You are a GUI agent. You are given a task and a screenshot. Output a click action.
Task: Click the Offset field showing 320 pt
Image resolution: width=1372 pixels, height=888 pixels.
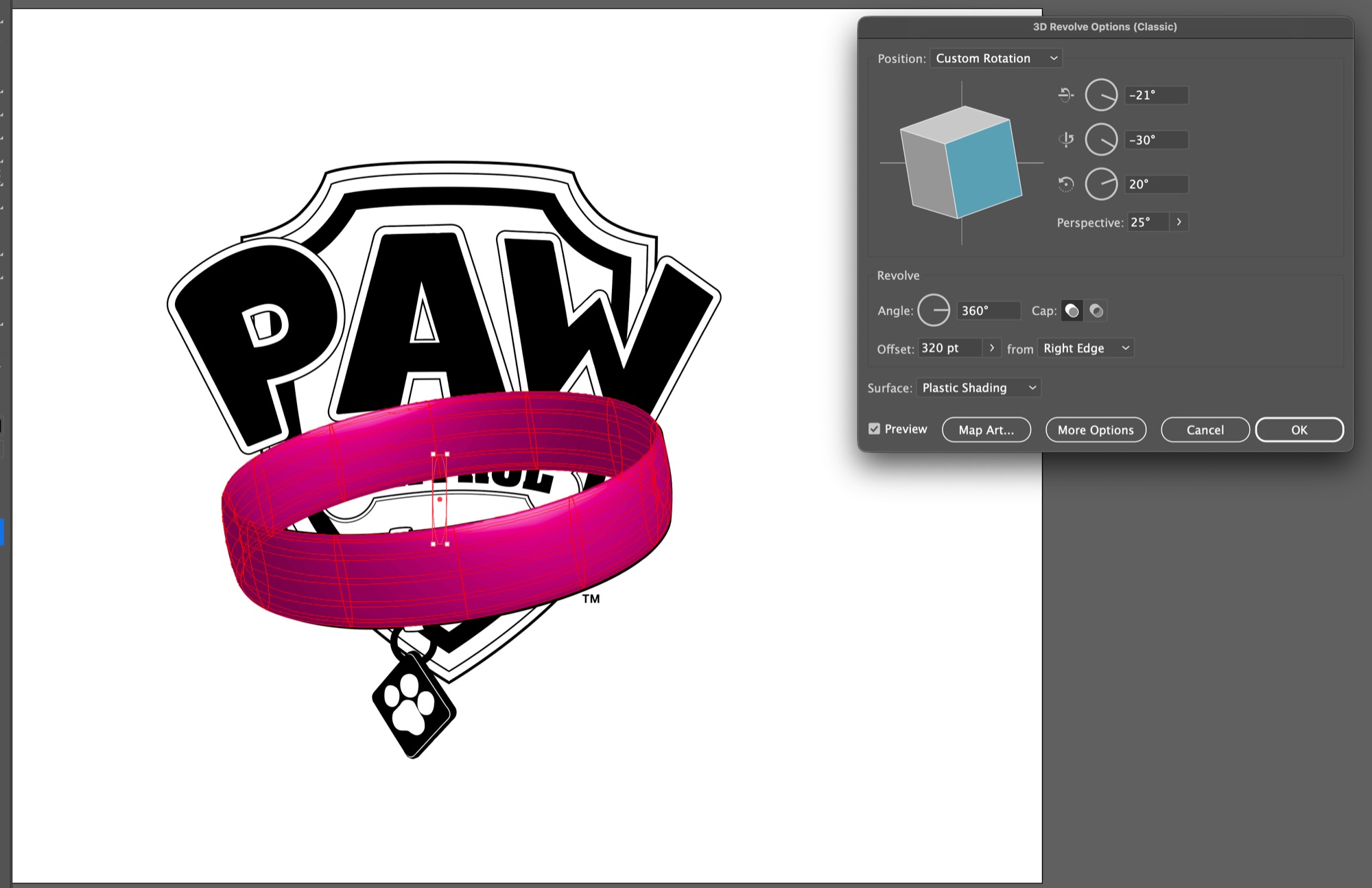point(950,348)
